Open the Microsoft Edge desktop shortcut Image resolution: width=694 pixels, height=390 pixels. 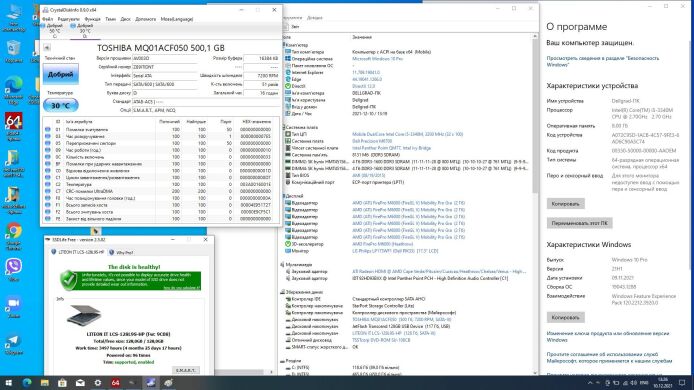click(x=14, y=90)
